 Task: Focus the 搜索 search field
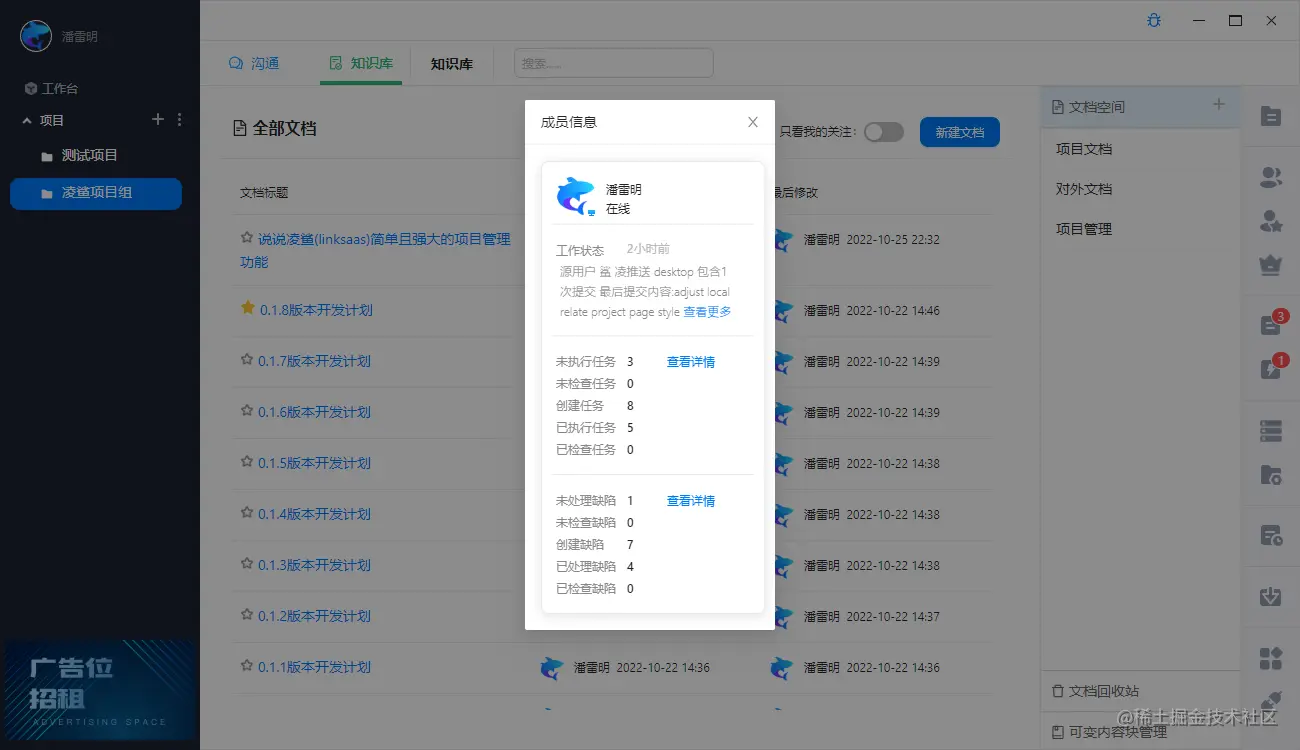[613, 63]
